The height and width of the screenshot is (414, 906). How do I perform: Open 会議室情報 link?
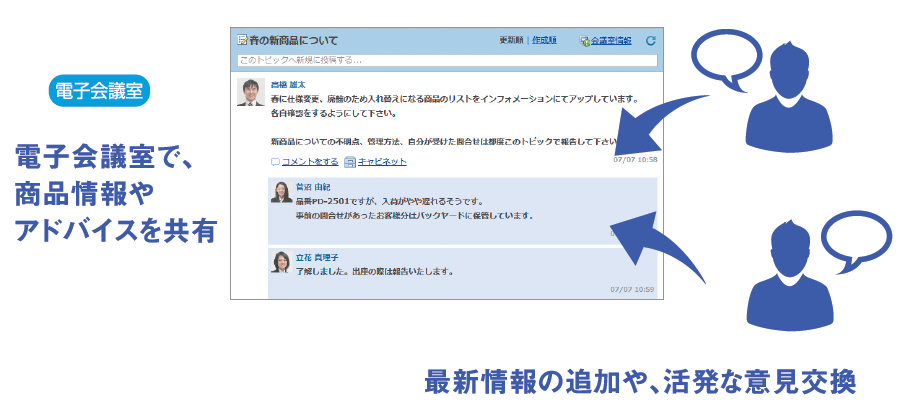[x=610, y=41]
